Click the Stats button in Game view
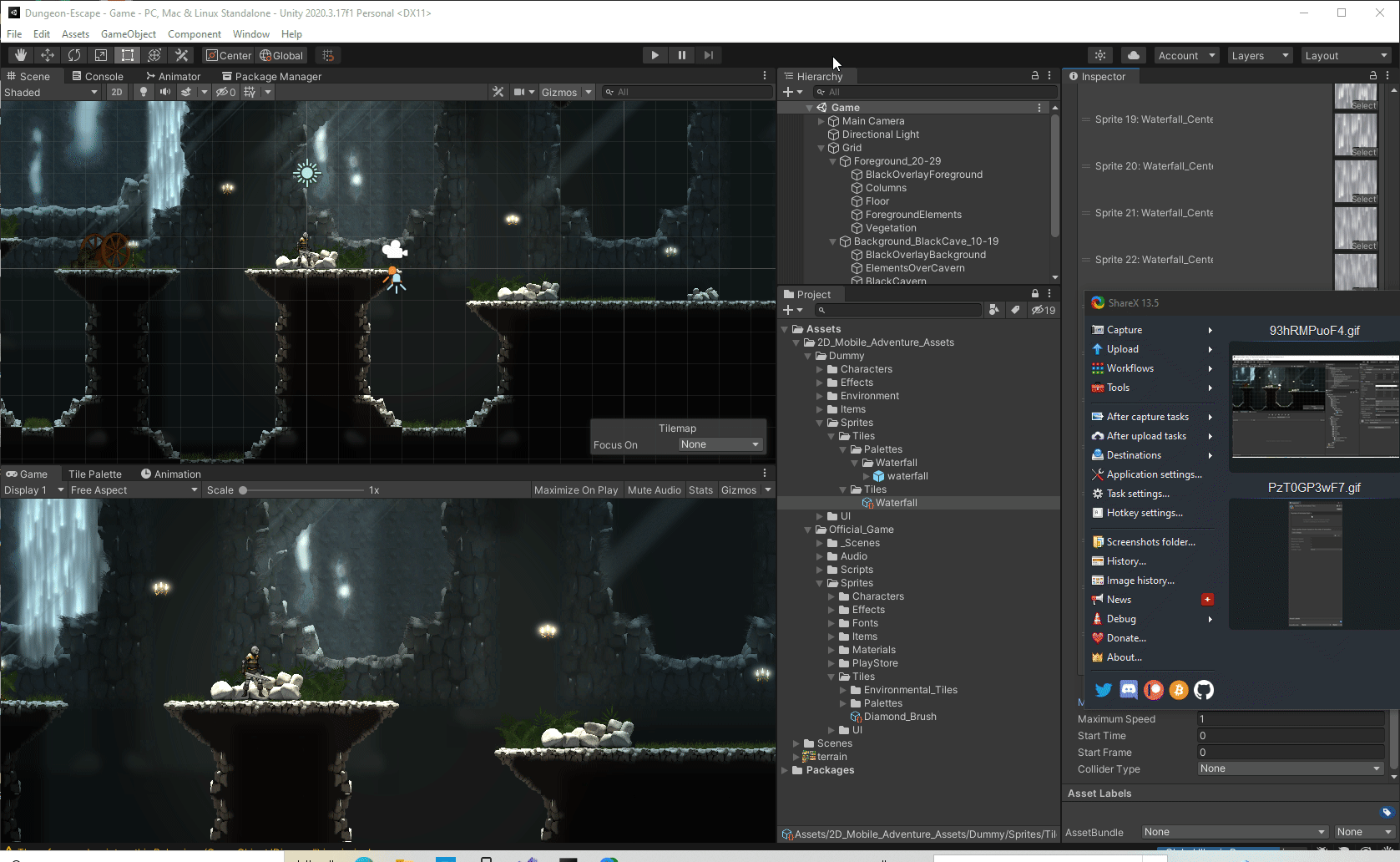The height and width of the screenshot is (862, 1400). click(x=701, y=490)
